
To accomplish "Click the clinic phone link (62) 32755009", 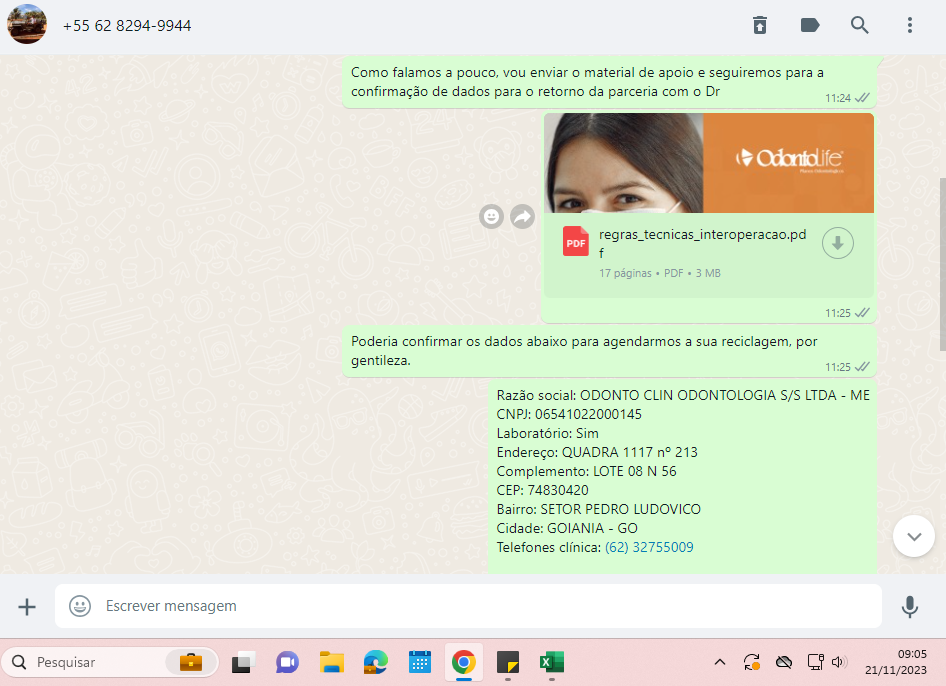I will pos(649,548).
